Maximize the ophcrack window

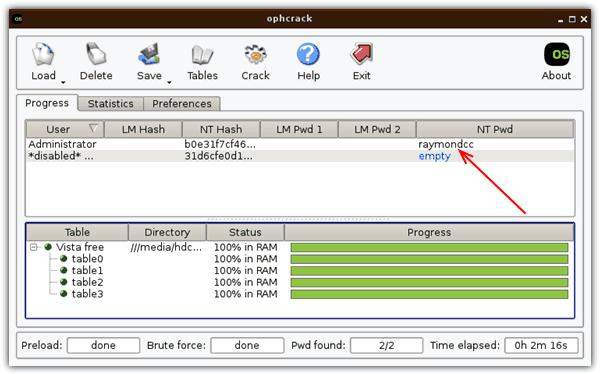[x=572, y=19]
